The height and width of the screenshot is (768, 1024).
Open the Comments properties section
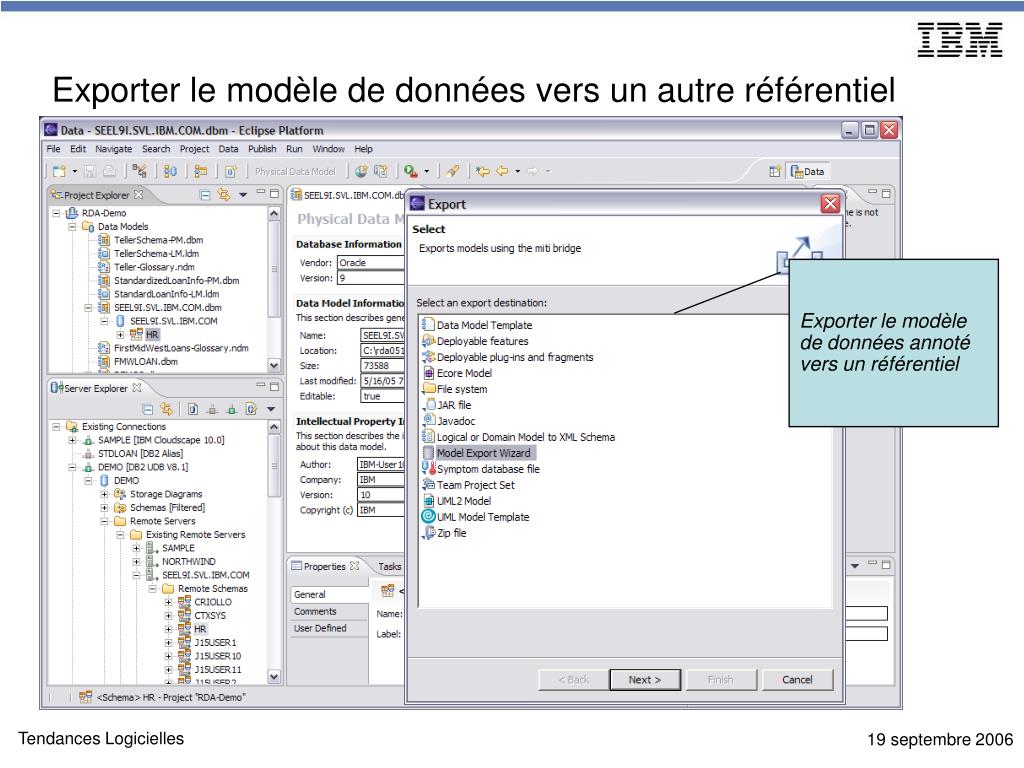pyautogui.click(x=315, y=611)
